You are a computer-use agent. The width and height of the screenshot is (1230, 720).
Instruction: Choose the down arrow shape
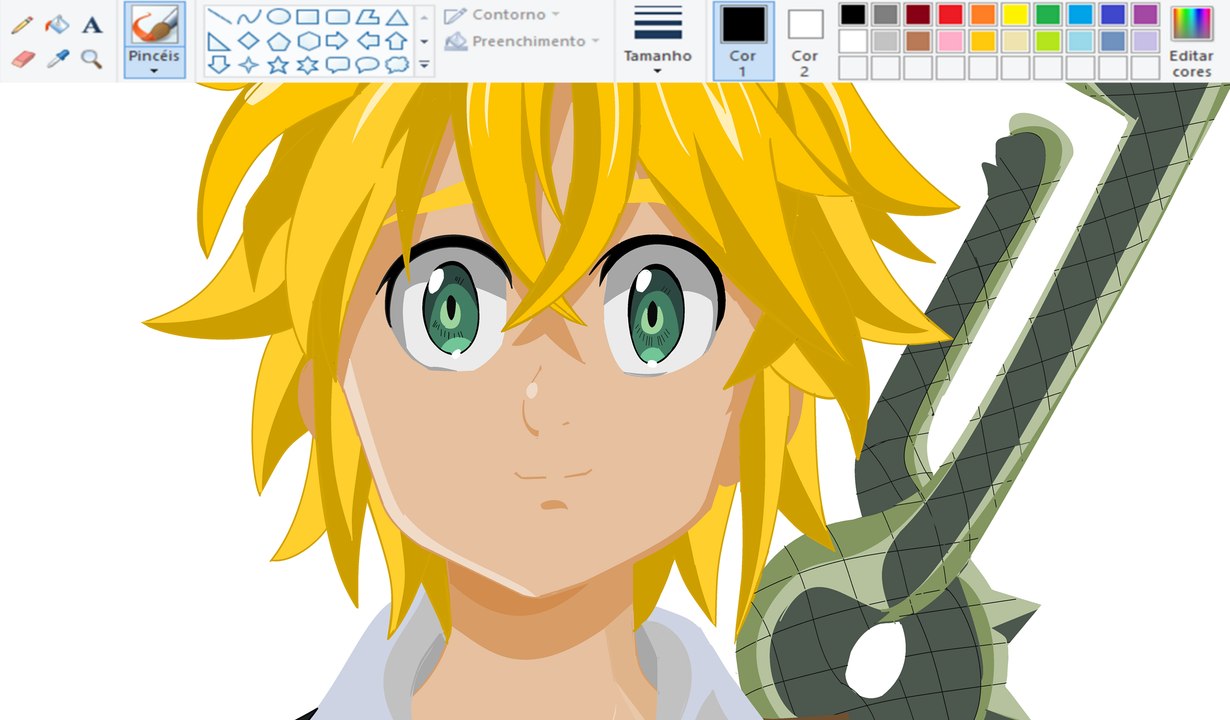tap(218, 65)
